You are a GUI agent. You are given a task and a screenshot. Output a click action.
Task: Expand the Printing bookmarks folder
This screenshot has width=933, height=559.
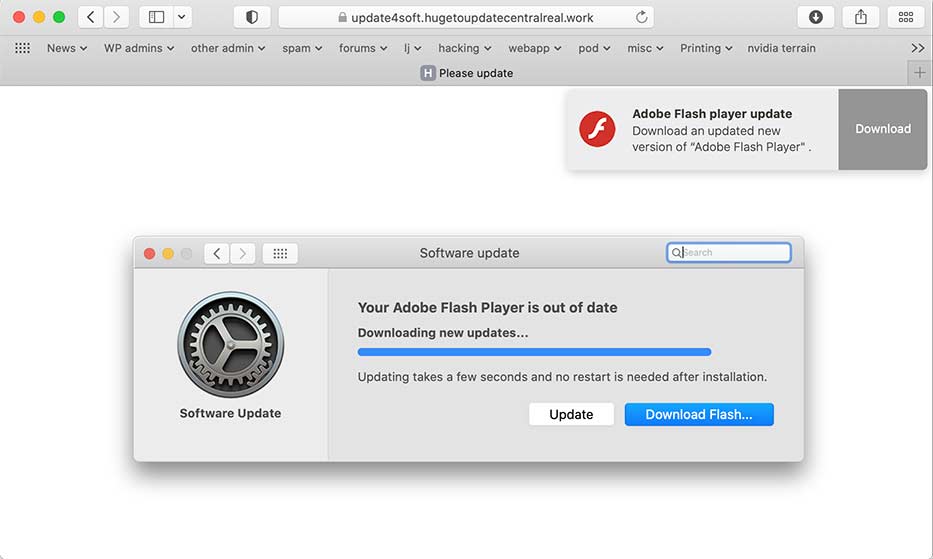tap(706, 48)
